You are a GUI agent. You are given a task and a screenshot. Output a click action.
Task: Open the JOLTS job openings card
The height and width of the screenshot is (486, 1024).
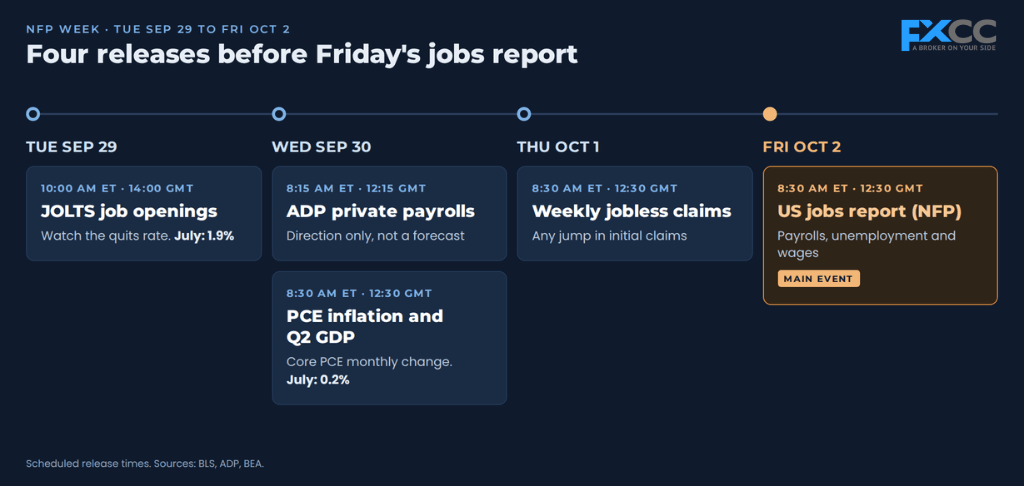pyautogui.click(x=144, y=214)
